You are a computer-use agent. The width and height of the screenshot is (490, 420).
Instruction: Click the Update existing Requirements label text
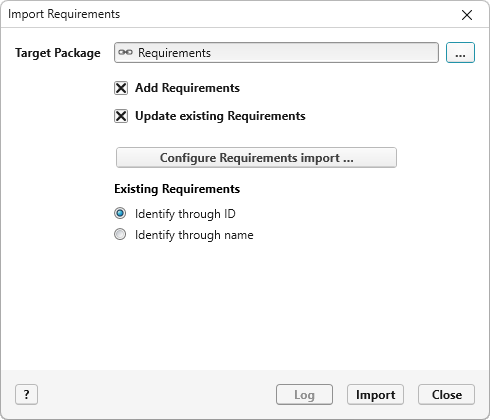tap(220, 116)
